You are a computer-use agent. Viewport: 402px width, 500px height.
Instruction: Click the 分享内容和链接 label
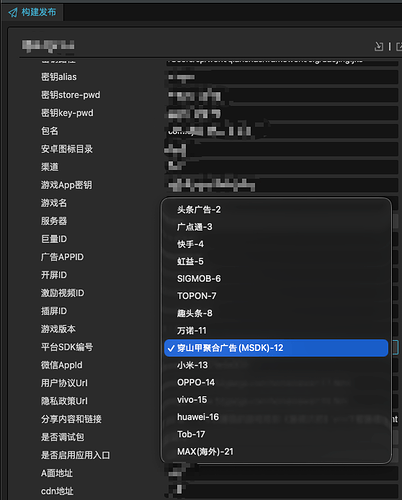71,419
